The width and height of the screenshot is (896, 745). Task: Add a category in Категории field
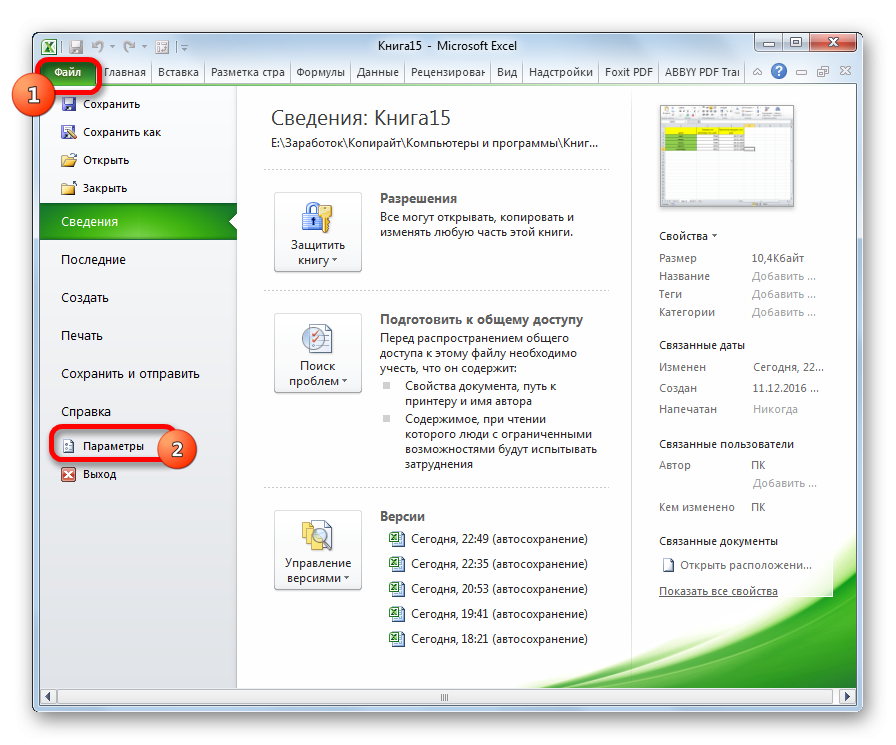[783, 313]
